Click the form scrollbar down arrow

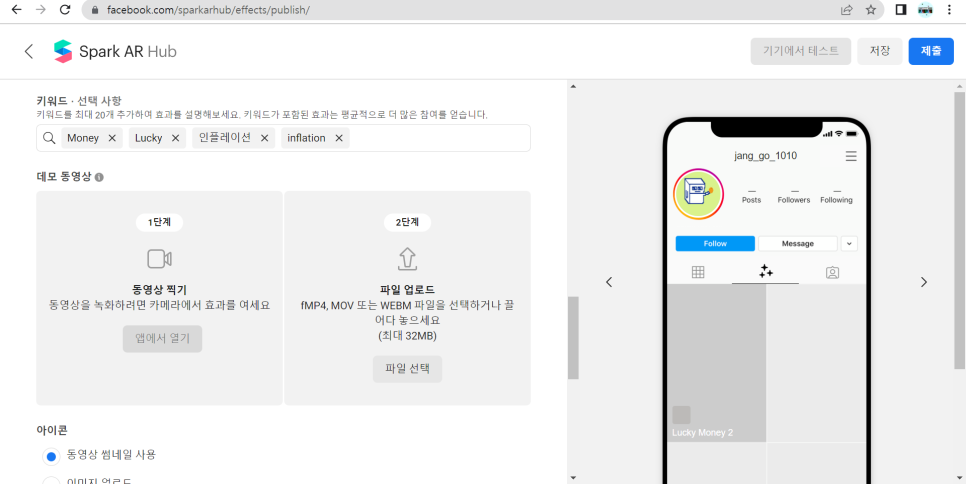pyautogui.click(x=573, y=478)
